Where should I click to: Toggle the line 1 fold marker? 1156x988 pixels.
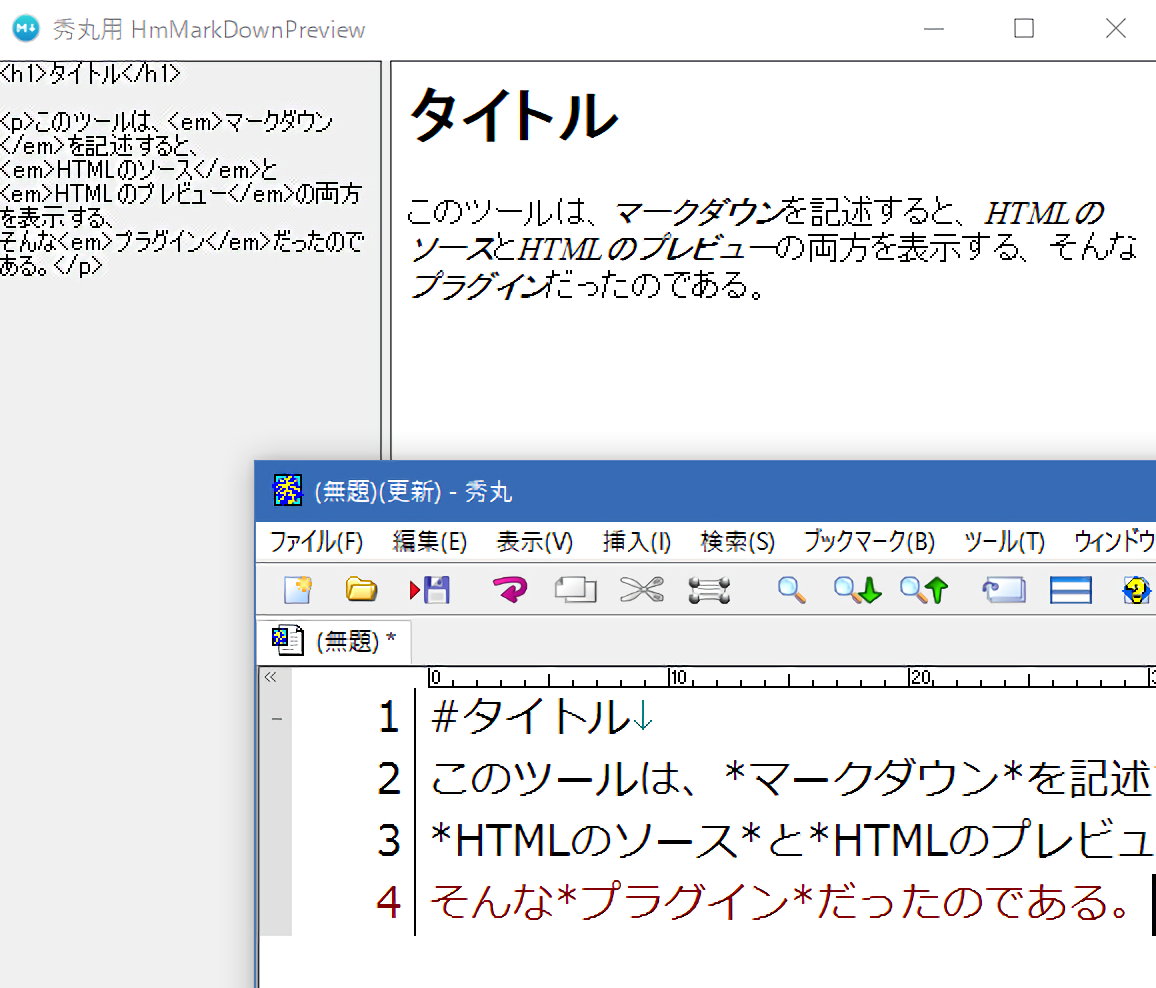277,718
